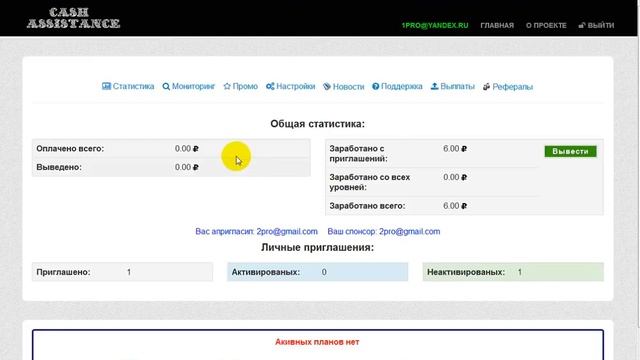Click the Личные приглашения heading
This screenshot has height=360, width=640.
tap(318, 247)
